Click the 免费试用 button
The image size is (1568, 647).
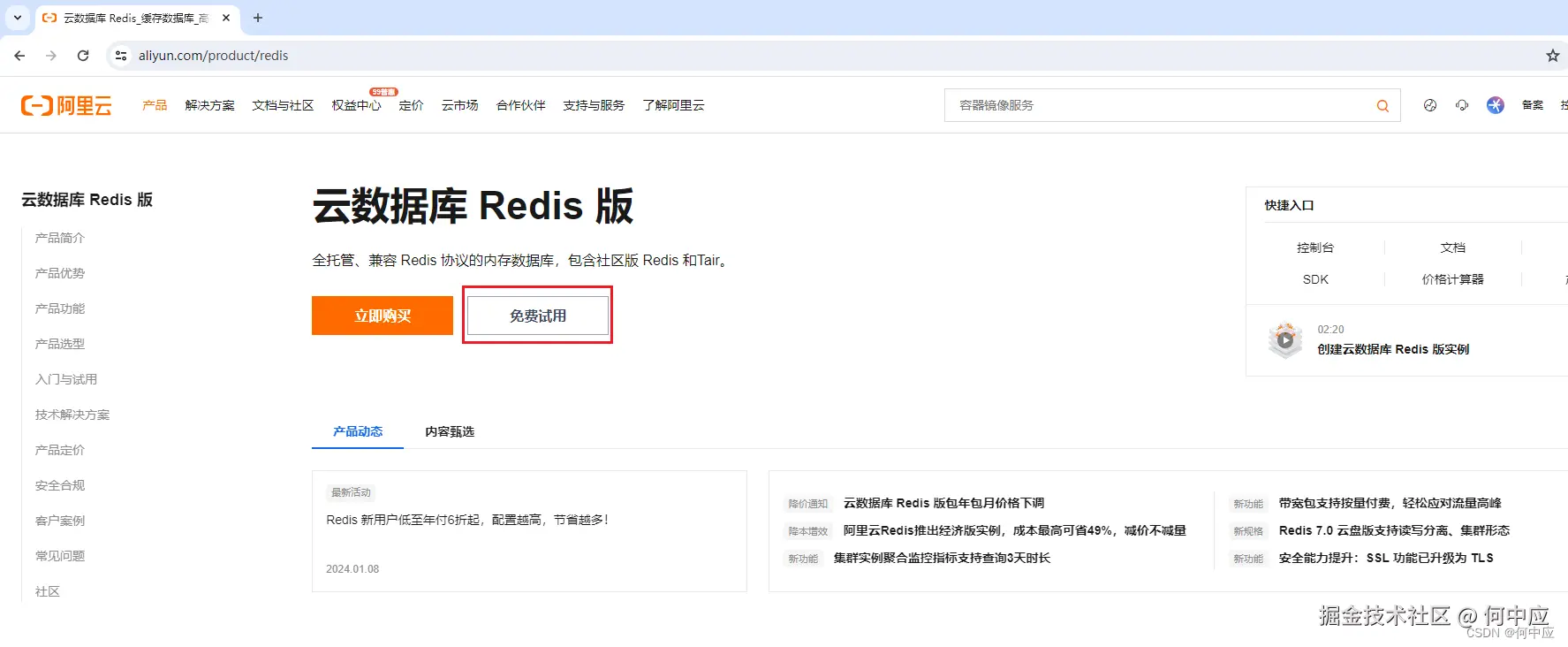point(538,316)
